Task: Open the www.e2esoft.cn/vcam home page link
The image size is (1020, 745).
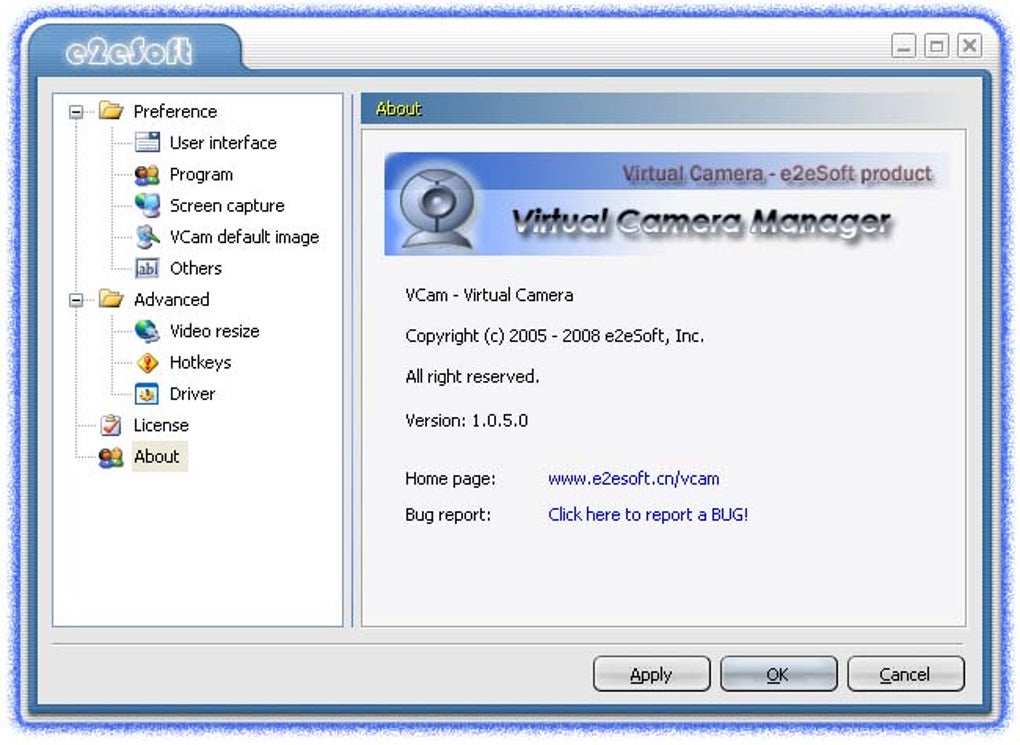Action: click(634, 479)
